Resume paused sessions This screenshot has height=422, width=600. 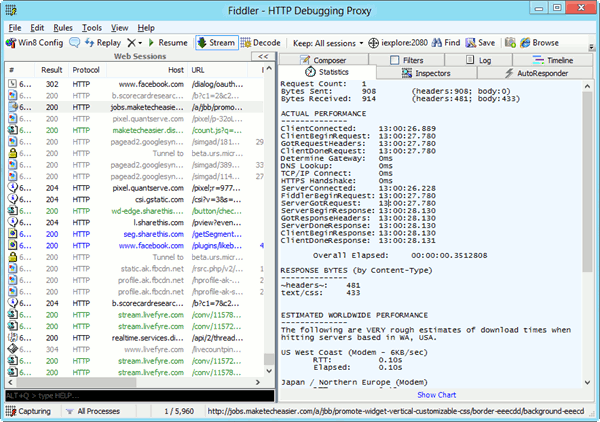tap(168, 43)
